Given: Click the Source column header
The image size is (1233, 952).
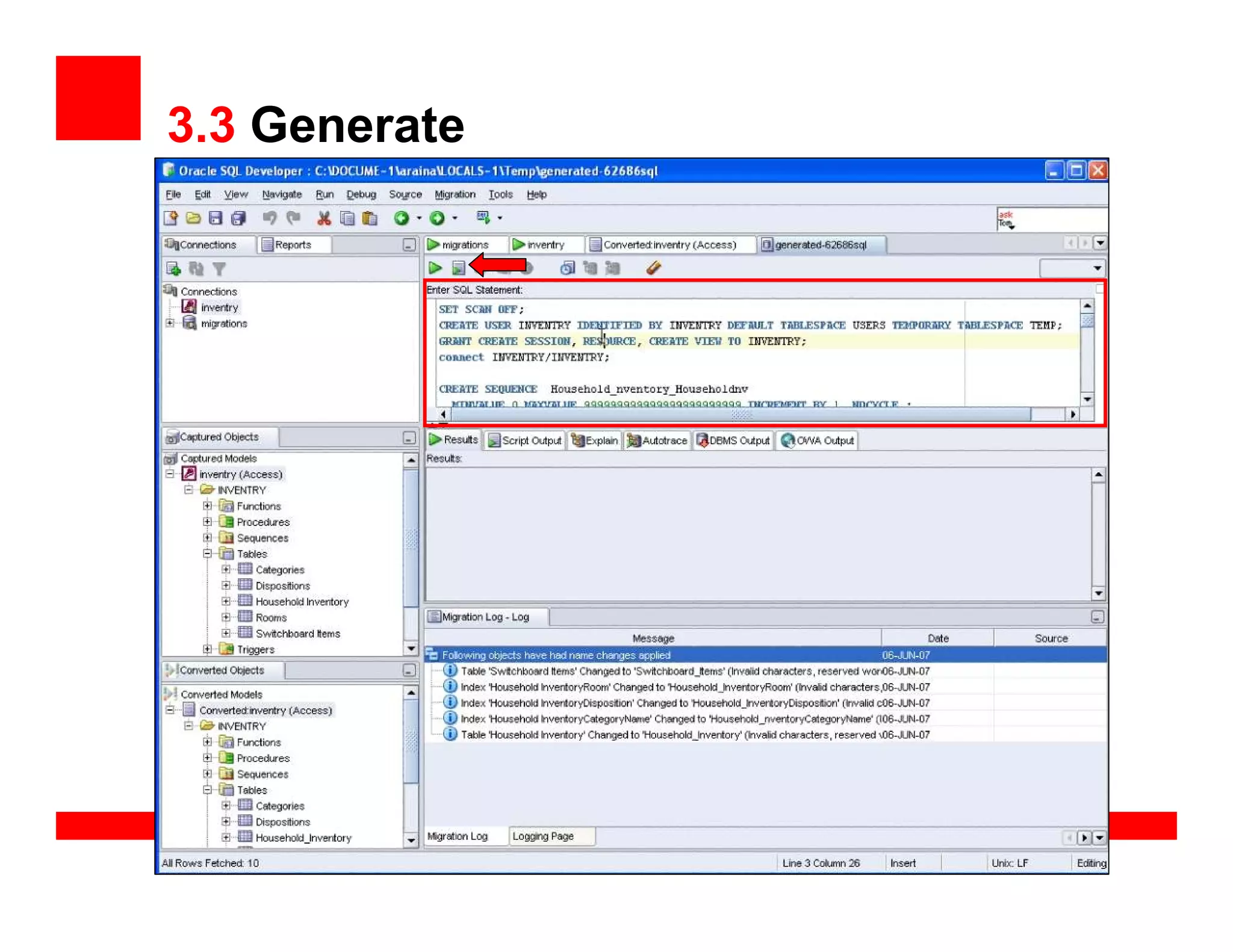Looking at the screenshot, I should 1051,638.
